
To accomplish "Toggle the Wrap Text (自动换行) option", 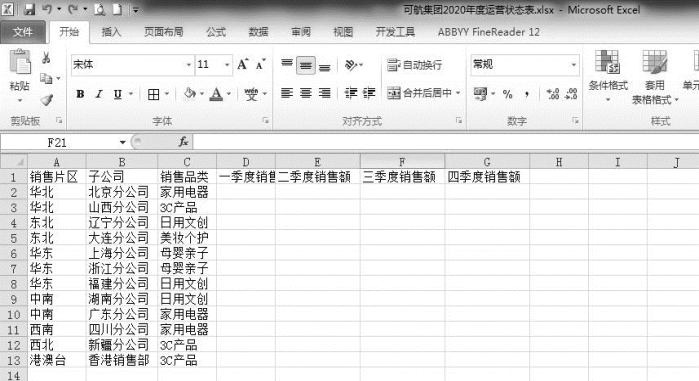I will click(414, 65).
